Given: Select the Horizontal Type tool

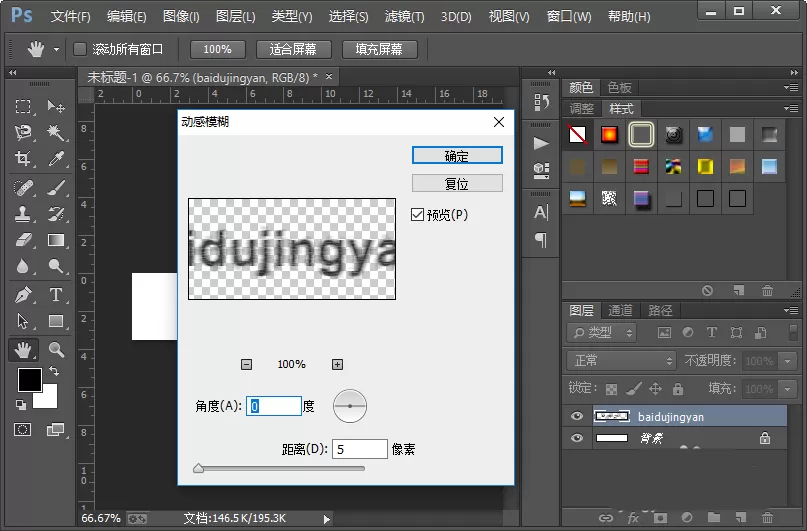Looking at the screenshot, I should [x=56, y=295].
